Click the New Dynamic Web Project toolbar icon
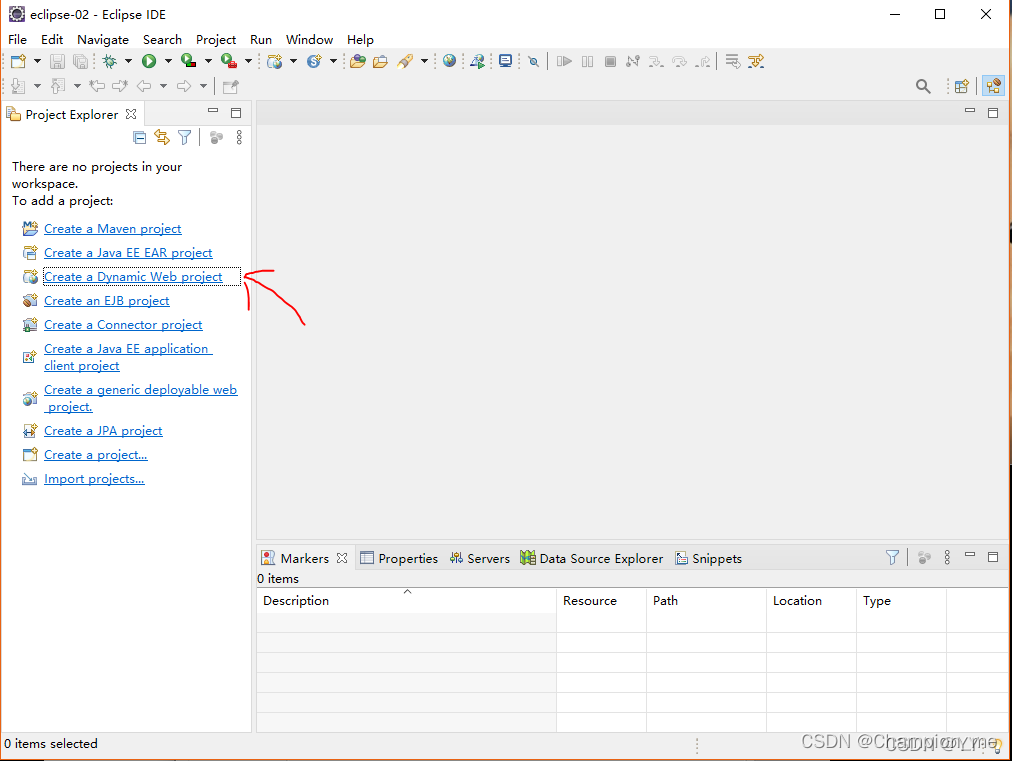The image size is (1012, 761). click(x=275, y=61)
